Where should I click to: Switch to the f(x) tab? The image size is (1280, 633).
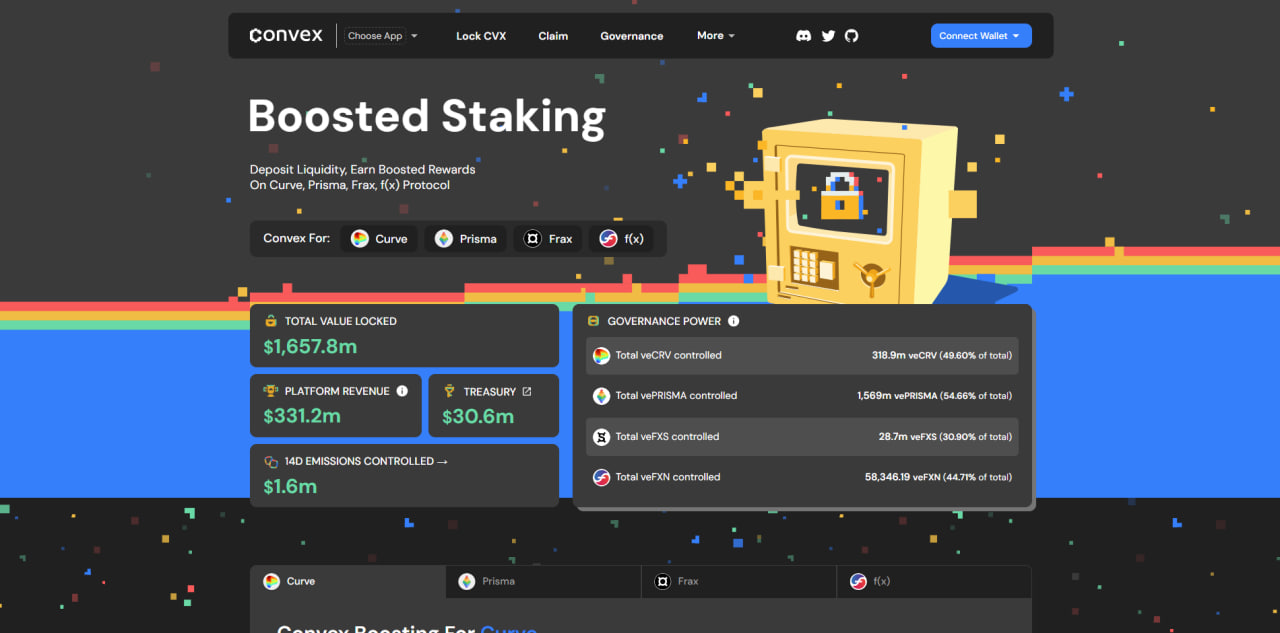[934, 581]
